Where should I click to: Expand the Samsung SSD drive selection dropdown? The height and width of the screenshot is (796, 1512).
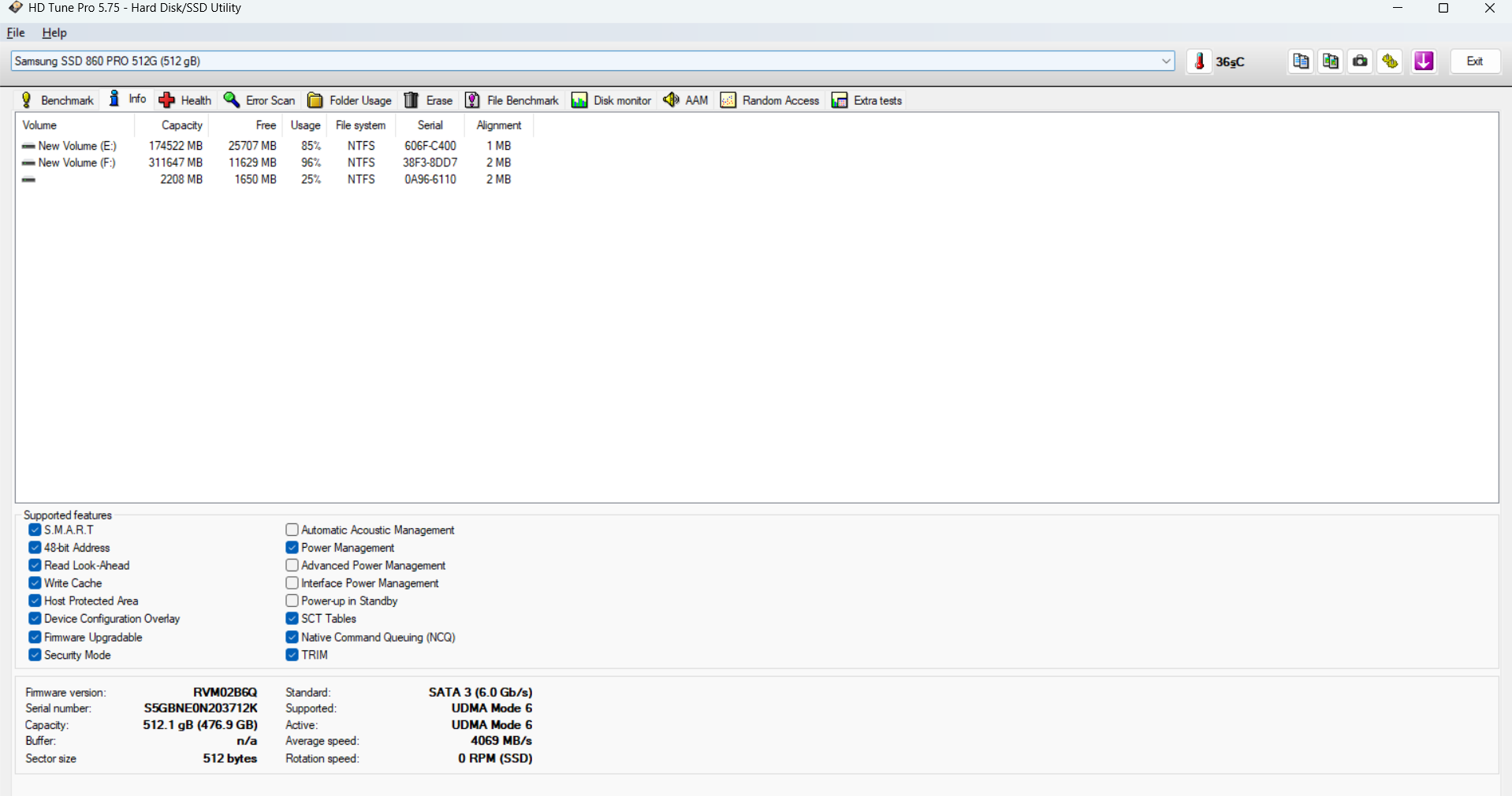click(1166, 61)
